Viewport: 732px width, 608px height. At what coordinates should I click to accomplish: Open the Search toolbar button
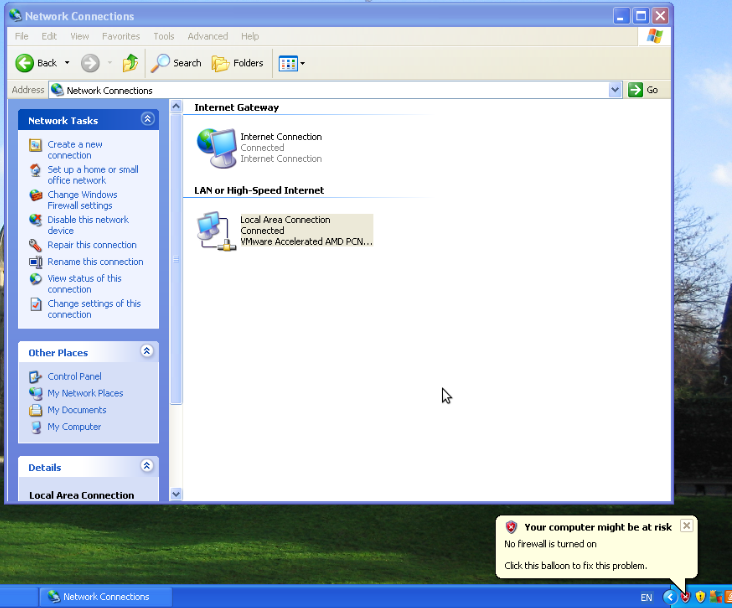coord(177,63)
